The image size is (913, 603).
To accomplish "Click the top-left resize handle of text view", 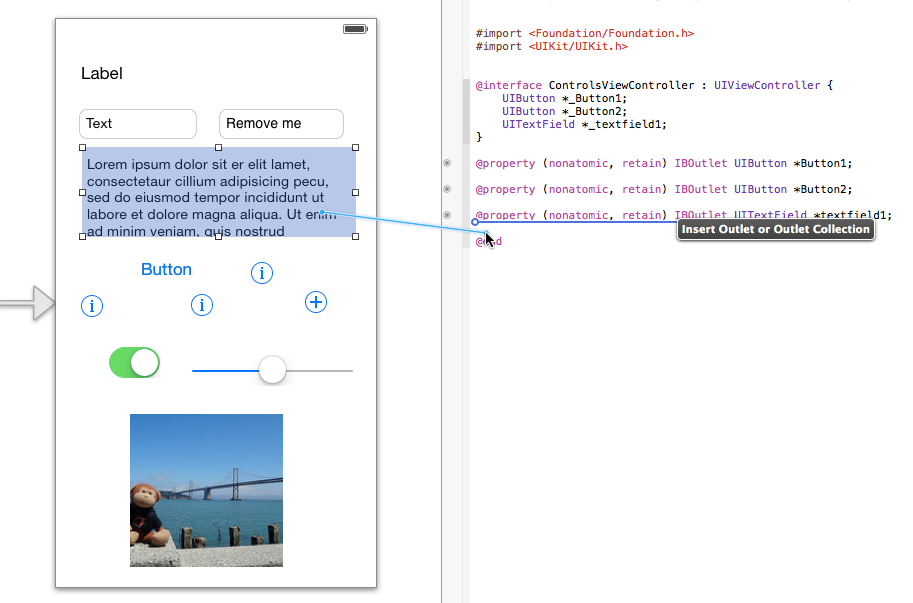I will click(82, 148).
